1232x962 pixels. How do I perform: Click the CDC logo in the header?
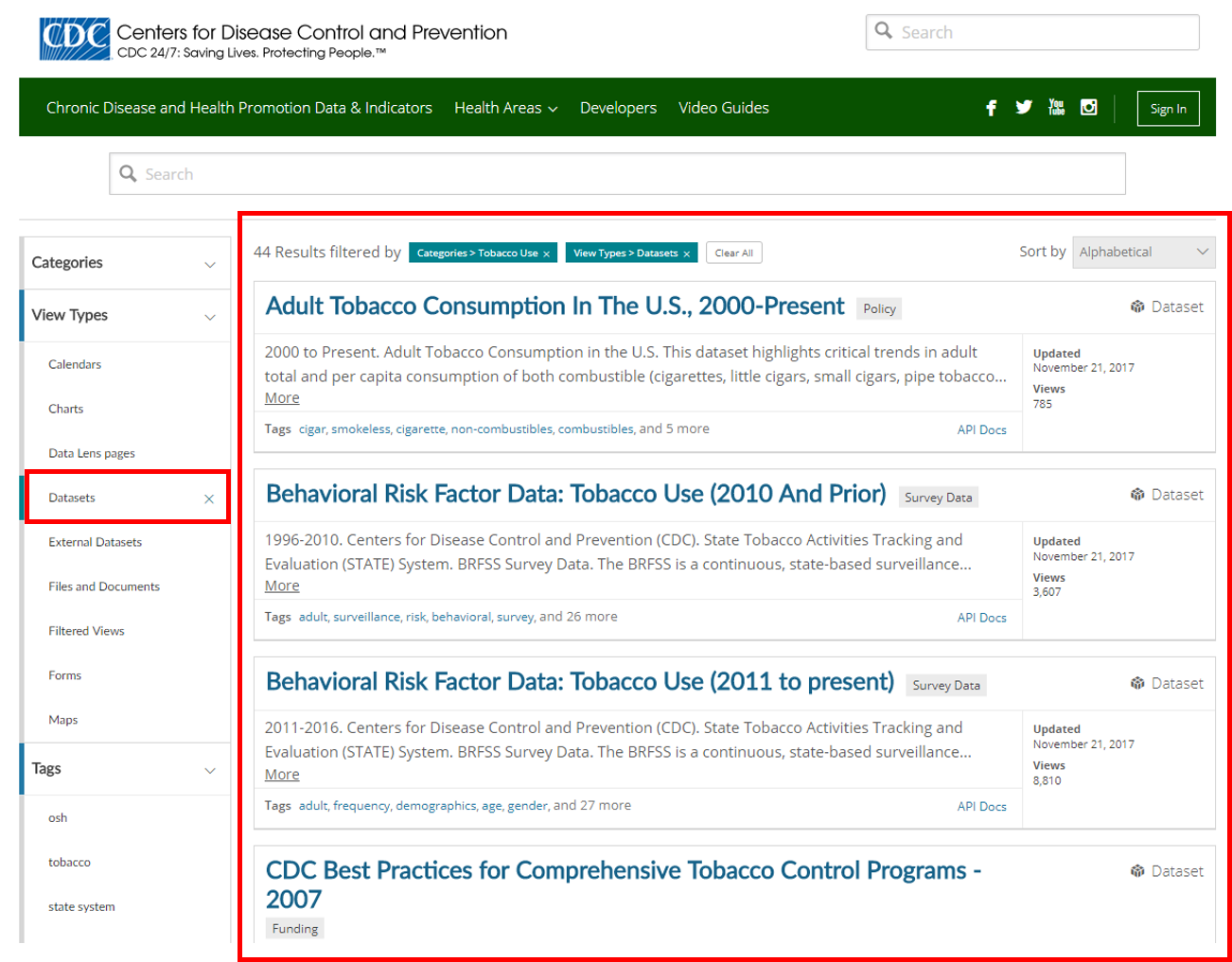tap(75, 39)
